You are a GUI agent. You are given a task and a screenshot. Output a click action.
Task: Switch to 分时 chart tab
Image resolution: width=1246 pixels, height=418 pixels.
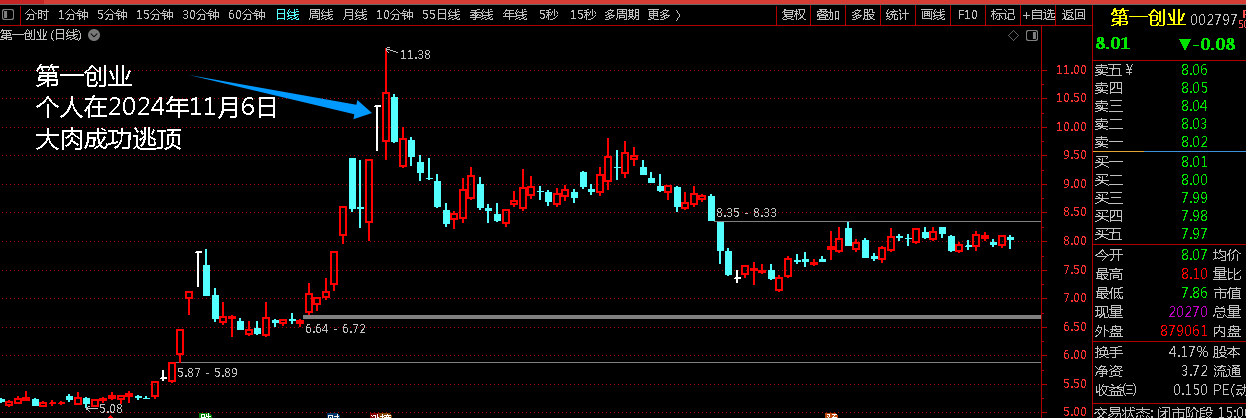(35, 15)
